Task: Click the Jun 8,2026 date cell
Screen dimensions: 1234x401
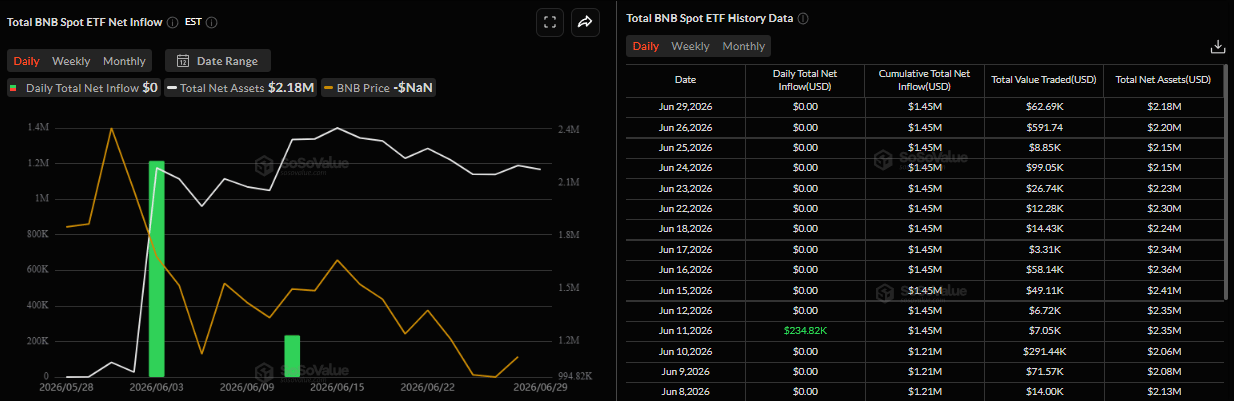Action: tap(685, 392)
